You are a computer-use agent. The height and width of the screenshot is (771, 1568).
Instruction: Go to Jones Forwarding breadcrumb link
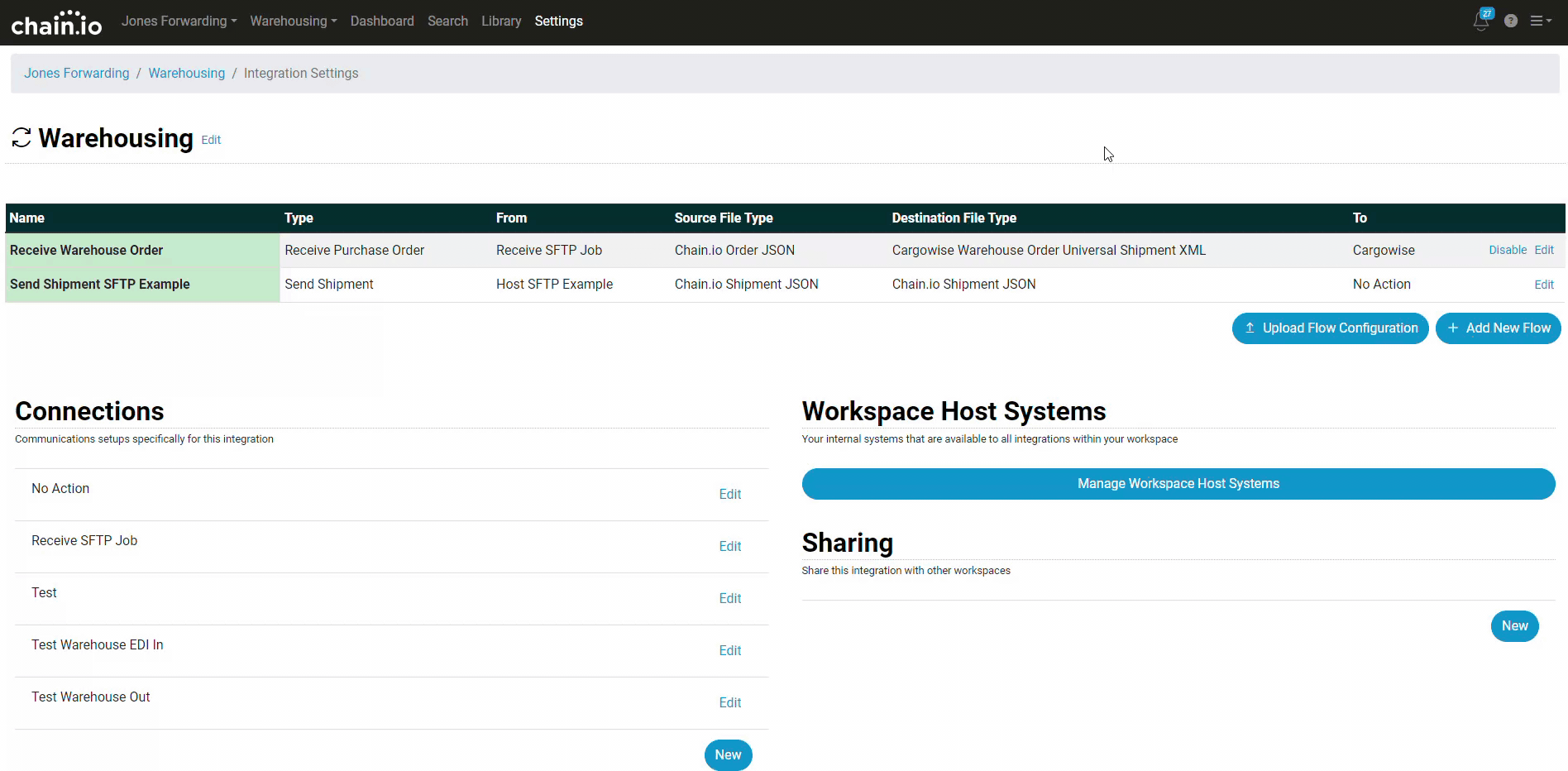coord(77,73)
